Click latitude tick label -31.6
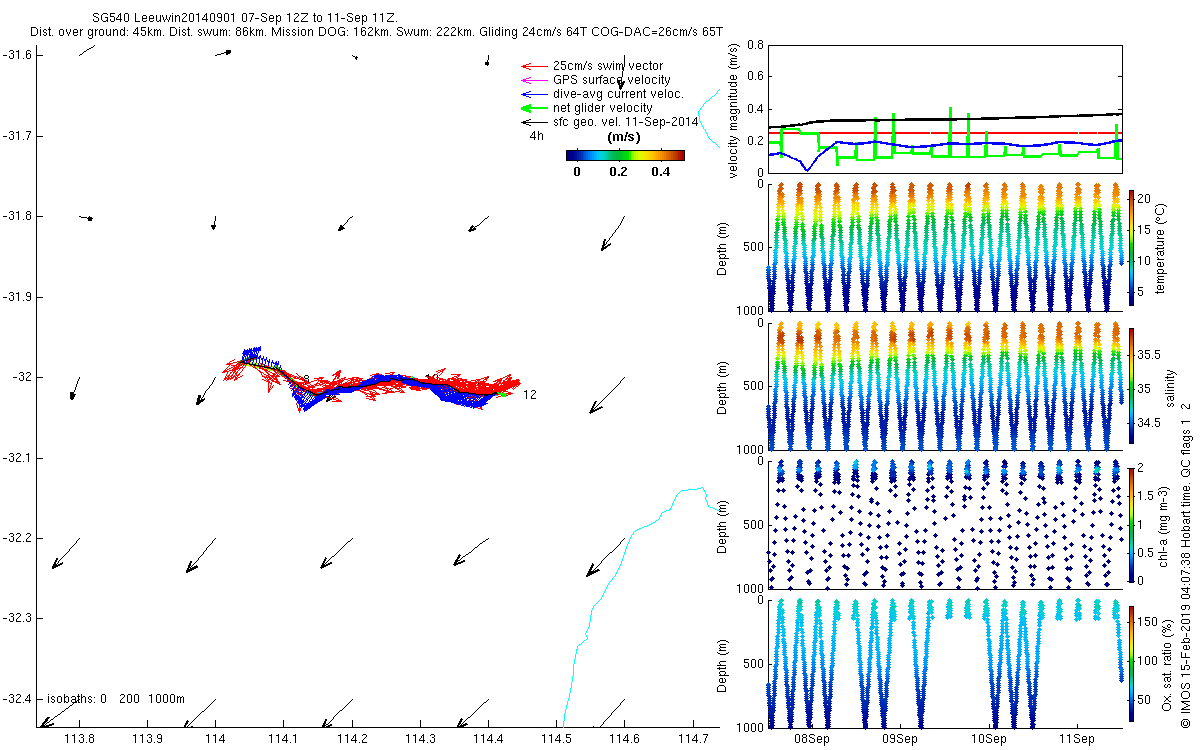 pos(19,54)
